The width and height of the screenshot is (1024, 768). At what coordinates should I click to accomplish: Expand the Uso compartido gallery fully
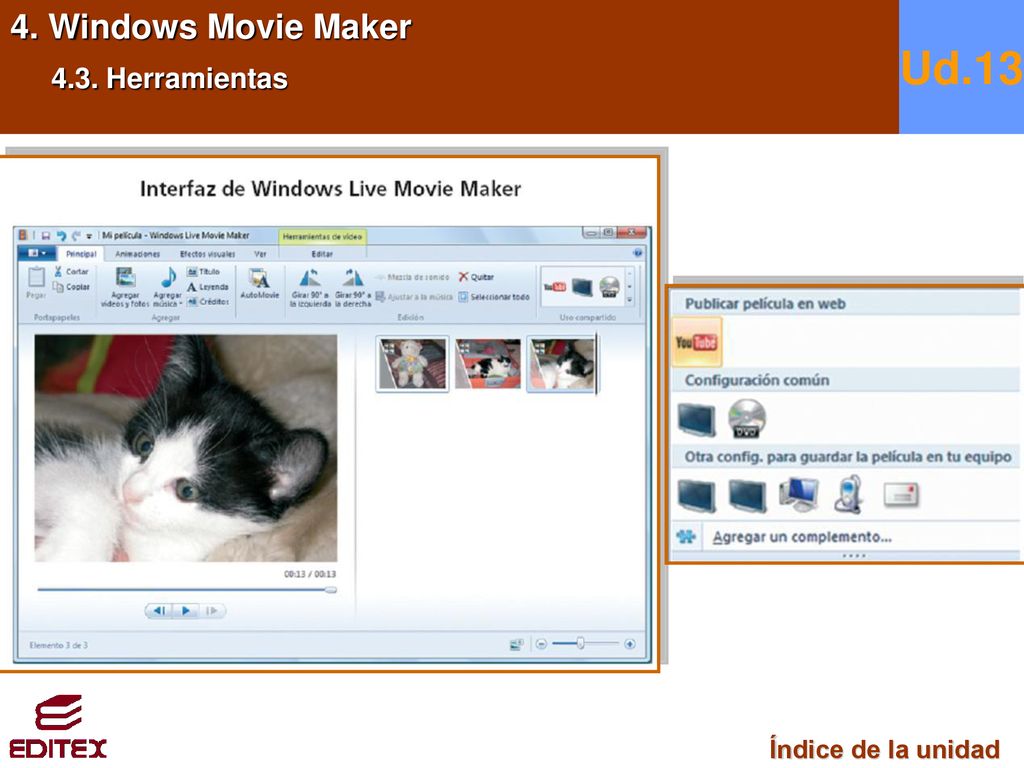630,300
